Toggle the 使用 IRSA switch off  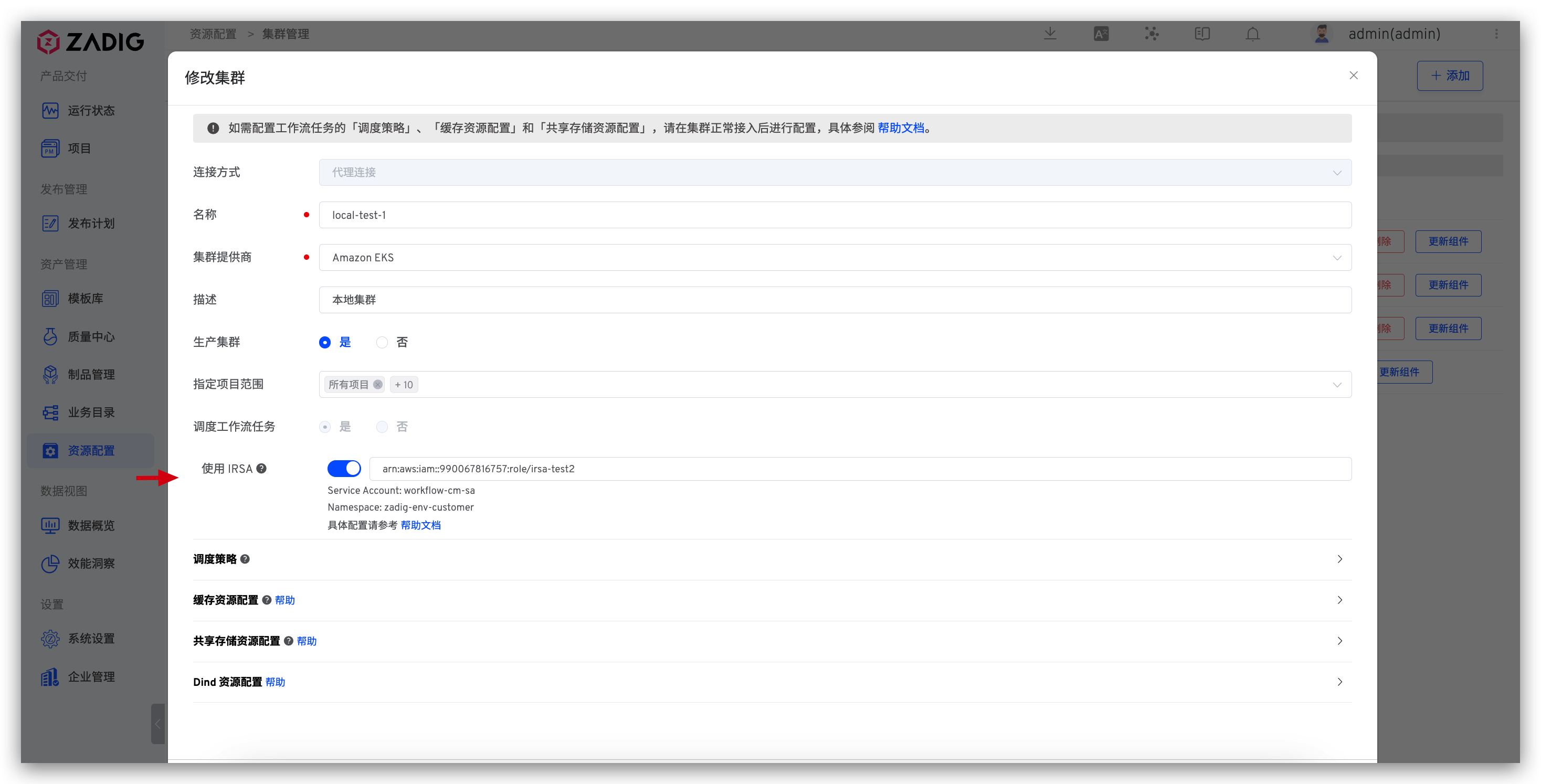click(x=344, y=468)
